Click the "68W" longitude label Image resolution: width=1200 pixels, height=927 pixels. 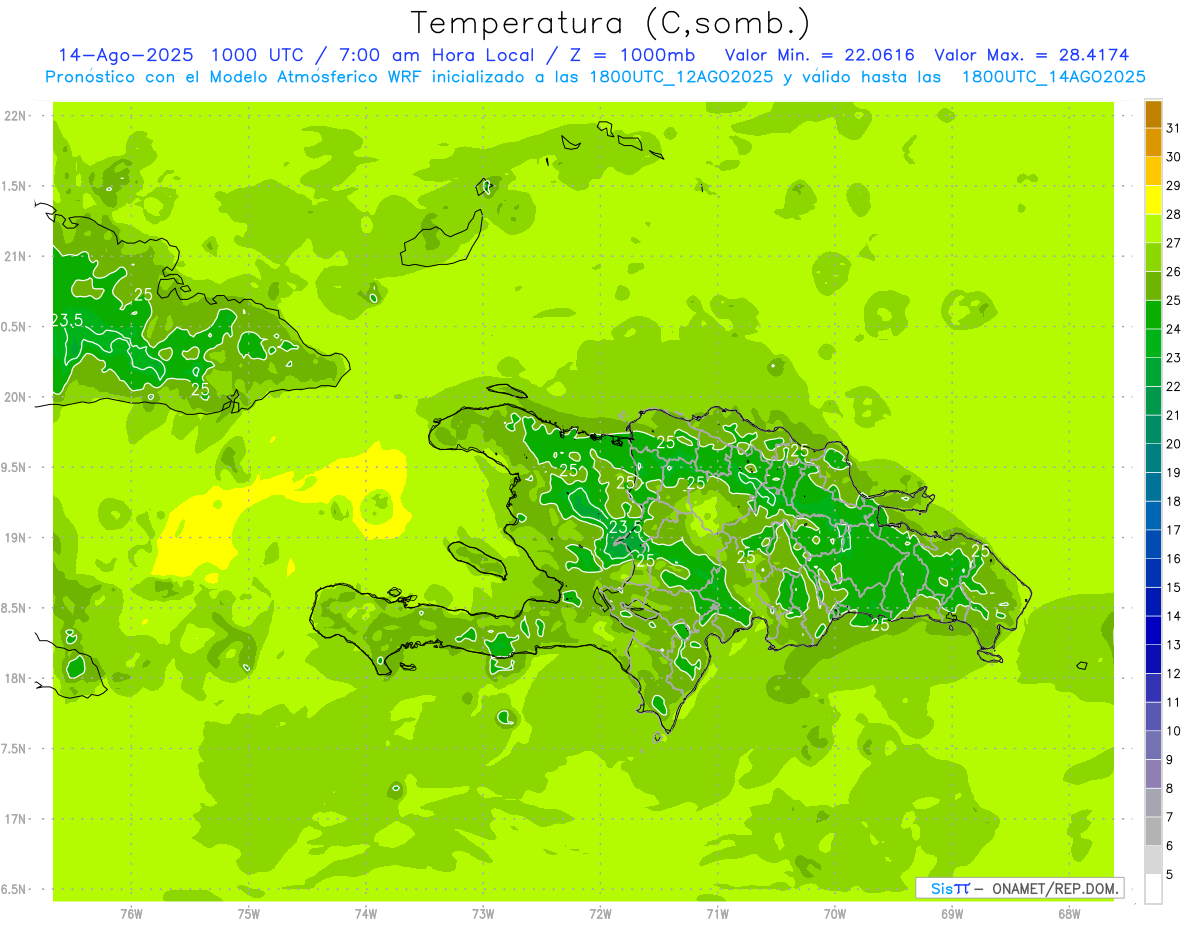(1069, 914)
